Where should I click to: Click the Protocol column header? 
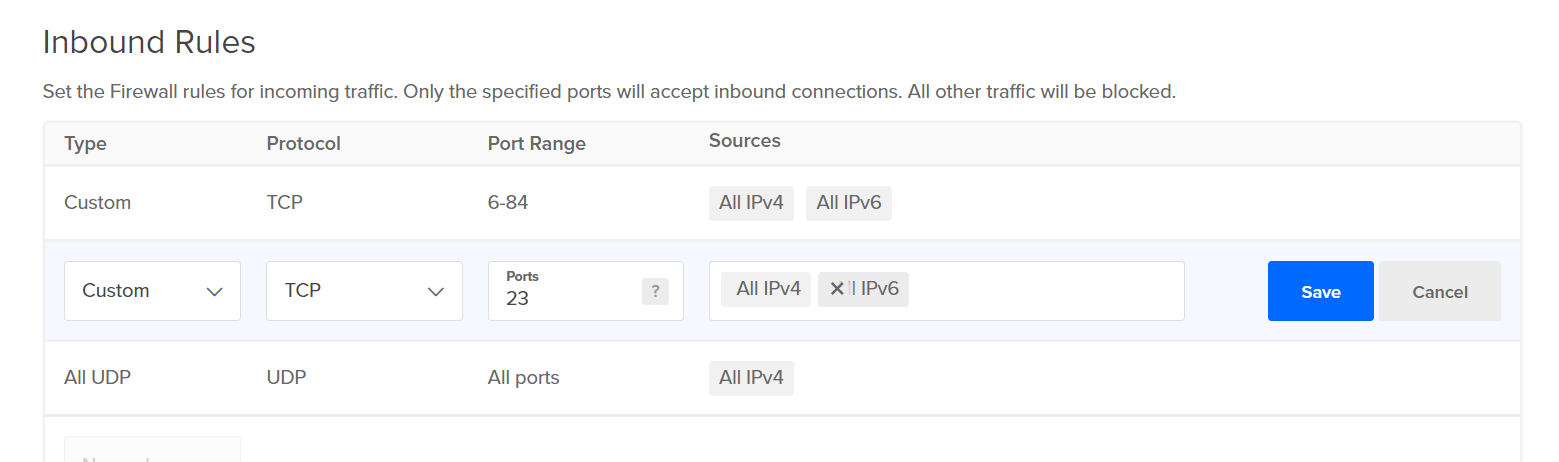tap(303, 144)
